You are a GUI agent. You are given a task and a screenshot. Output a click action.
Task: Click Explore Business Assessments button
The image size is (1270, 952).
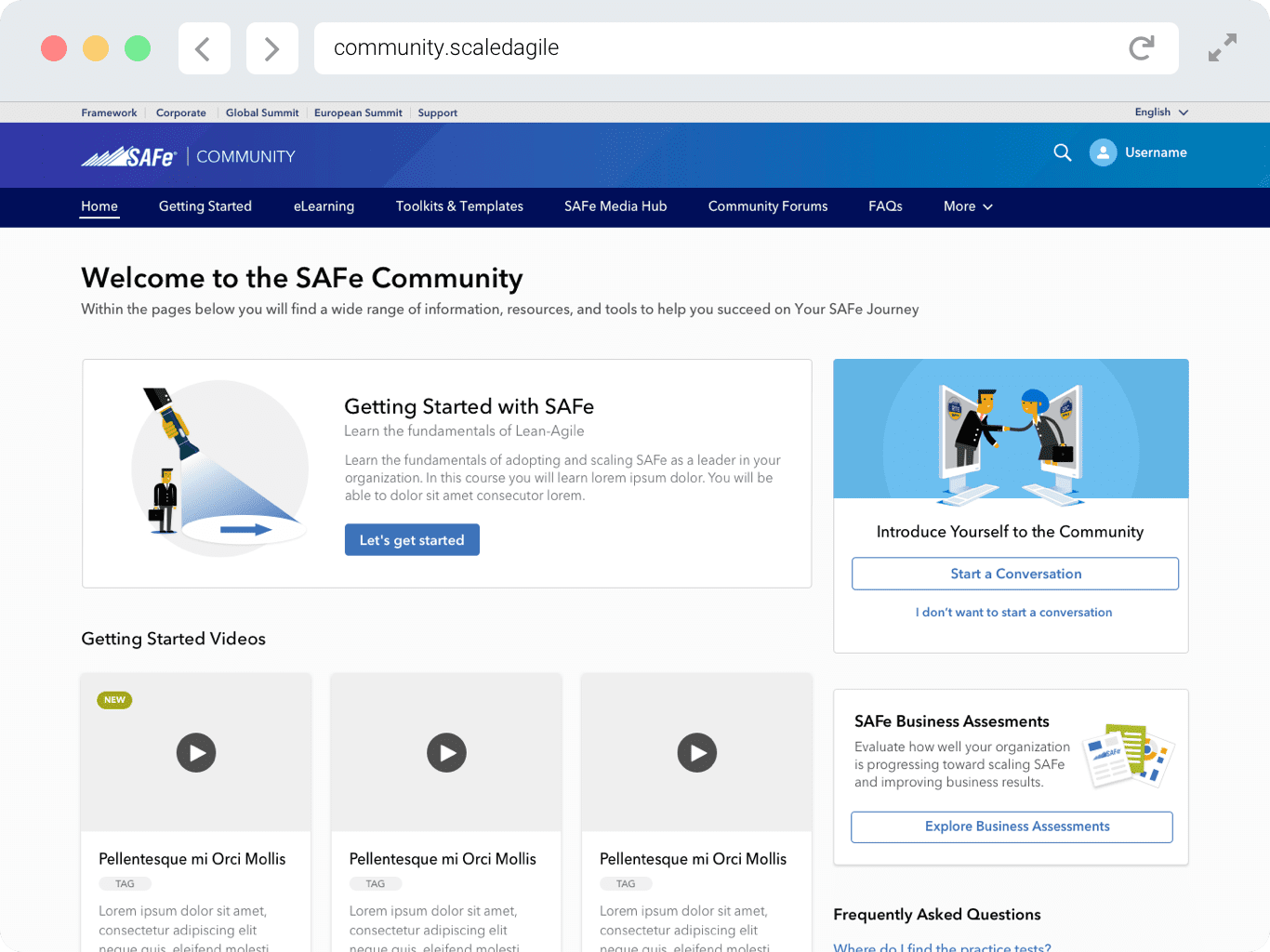[x=1012, y=826]
